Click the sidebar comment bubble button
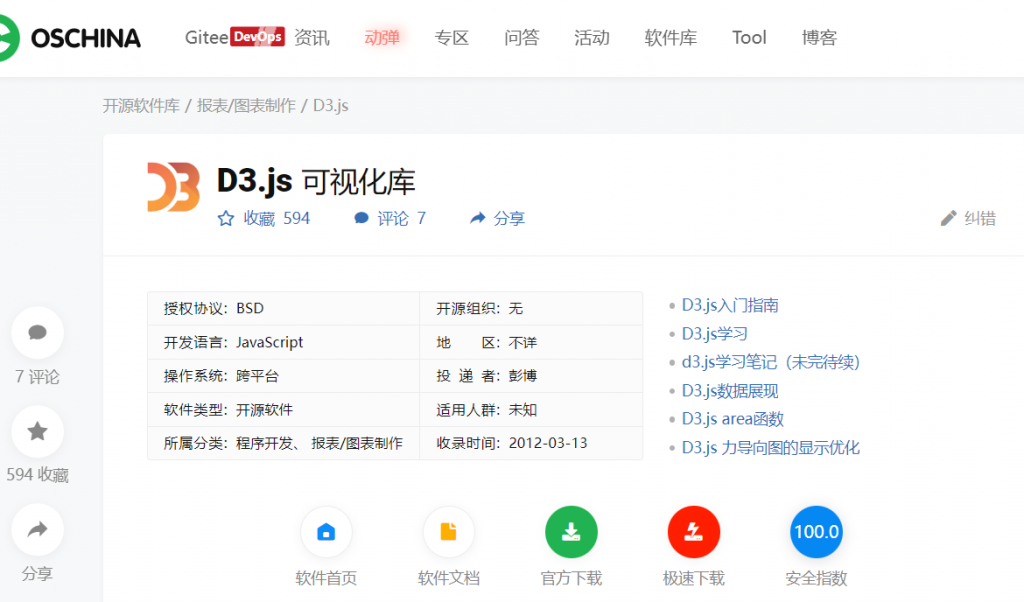1024x602 pixels. point(37,332)
